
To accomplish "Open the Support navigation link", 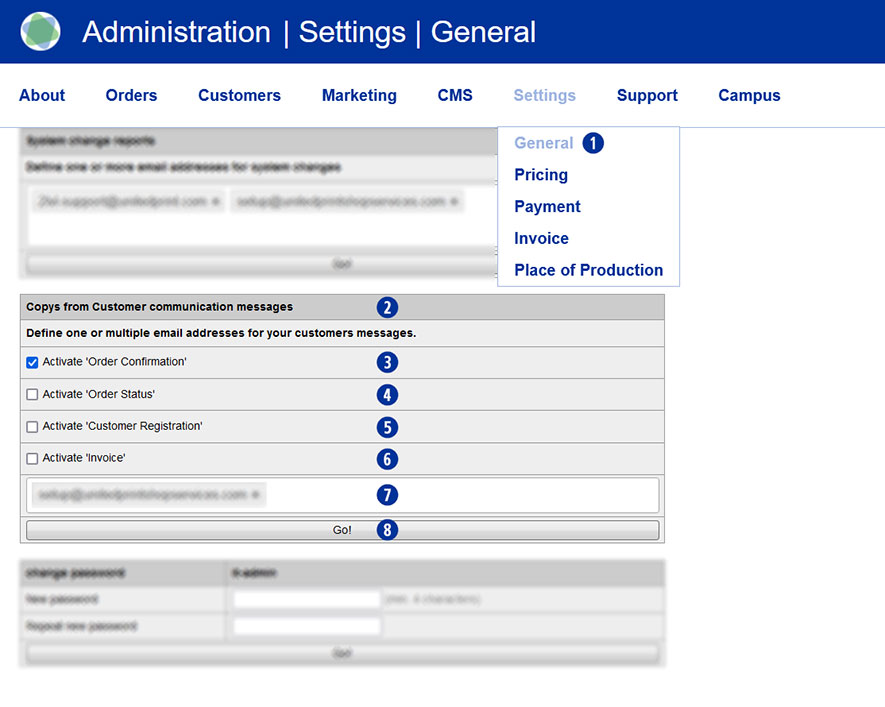I will pos(647,96).
